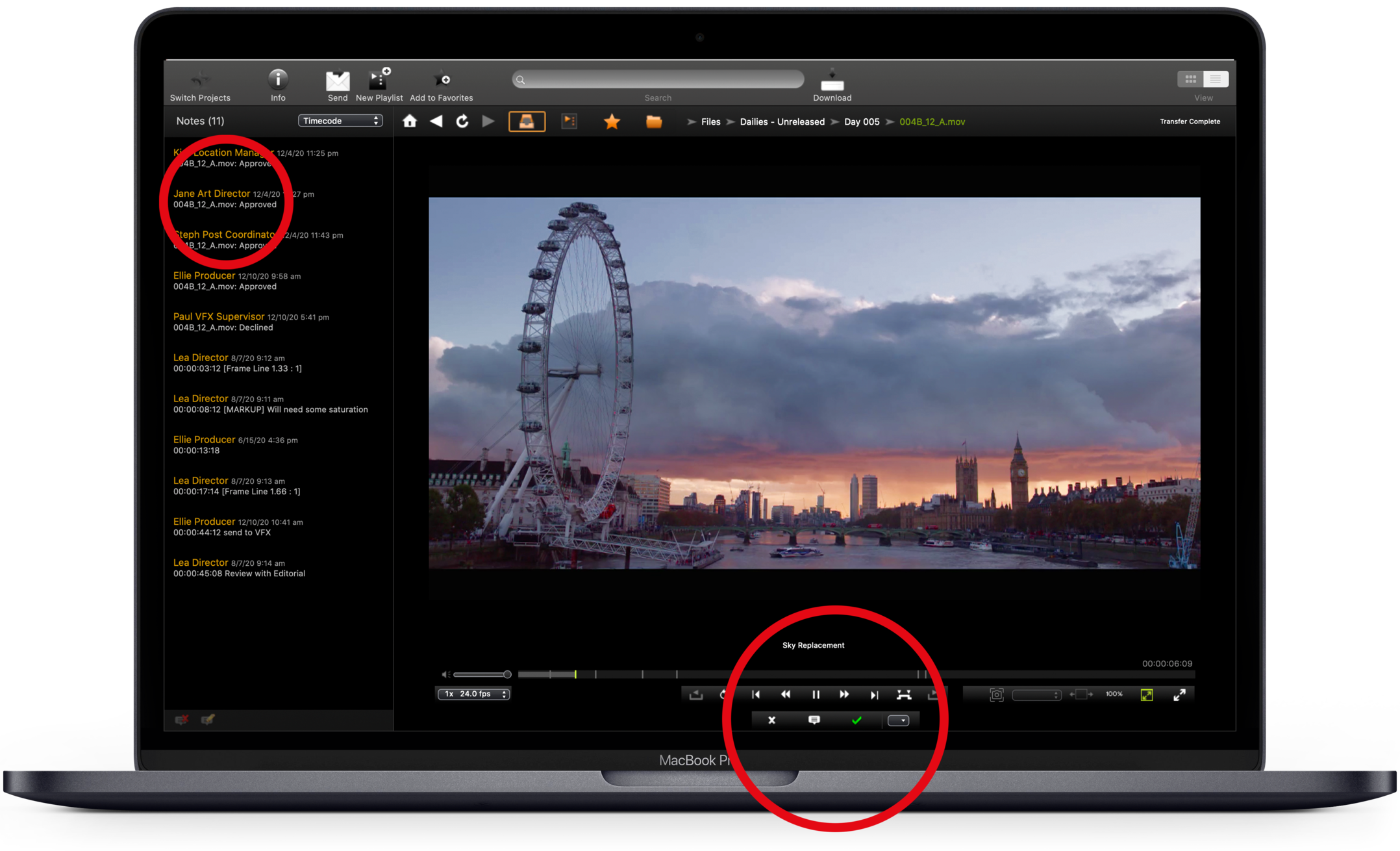Viewport: 1400px width, 851px height.
Task: Open the dropdown beside the approve checkmark
Action: coord(898,720)
